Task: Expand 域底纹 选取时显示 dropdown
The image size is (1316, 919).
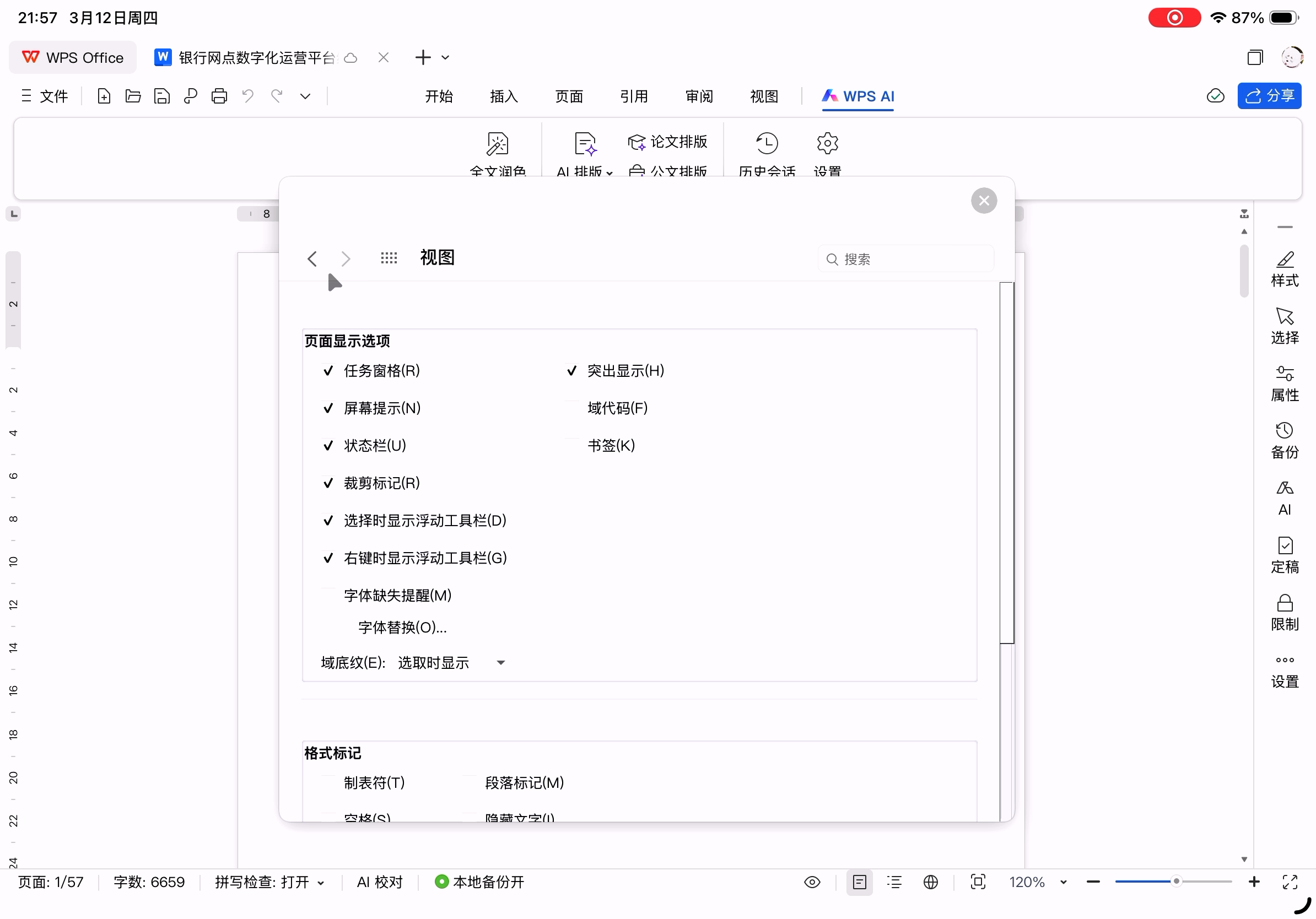Action: (x=500, y=663)
